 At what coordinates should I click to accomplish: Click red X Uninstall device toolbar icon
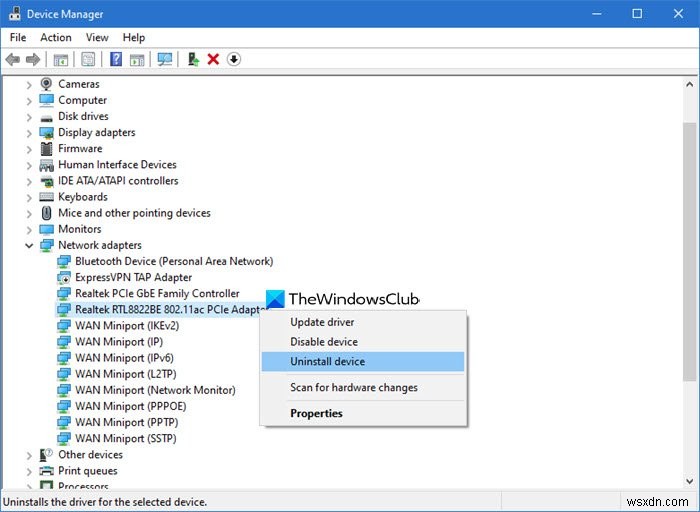pos(213,59)
